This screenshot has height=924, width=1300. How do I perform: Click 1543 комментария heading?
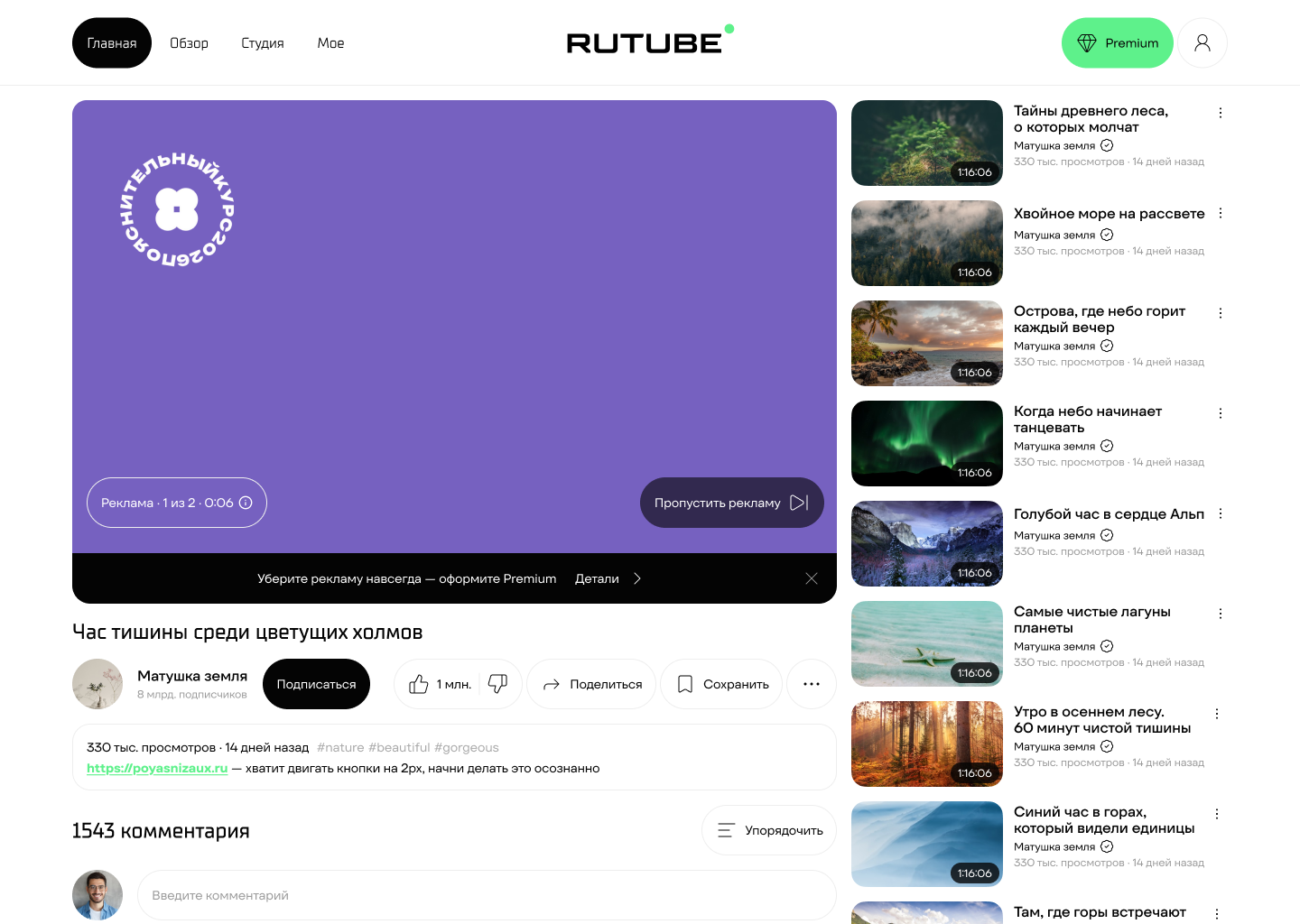pyautogui.click(x=161, y=831)
